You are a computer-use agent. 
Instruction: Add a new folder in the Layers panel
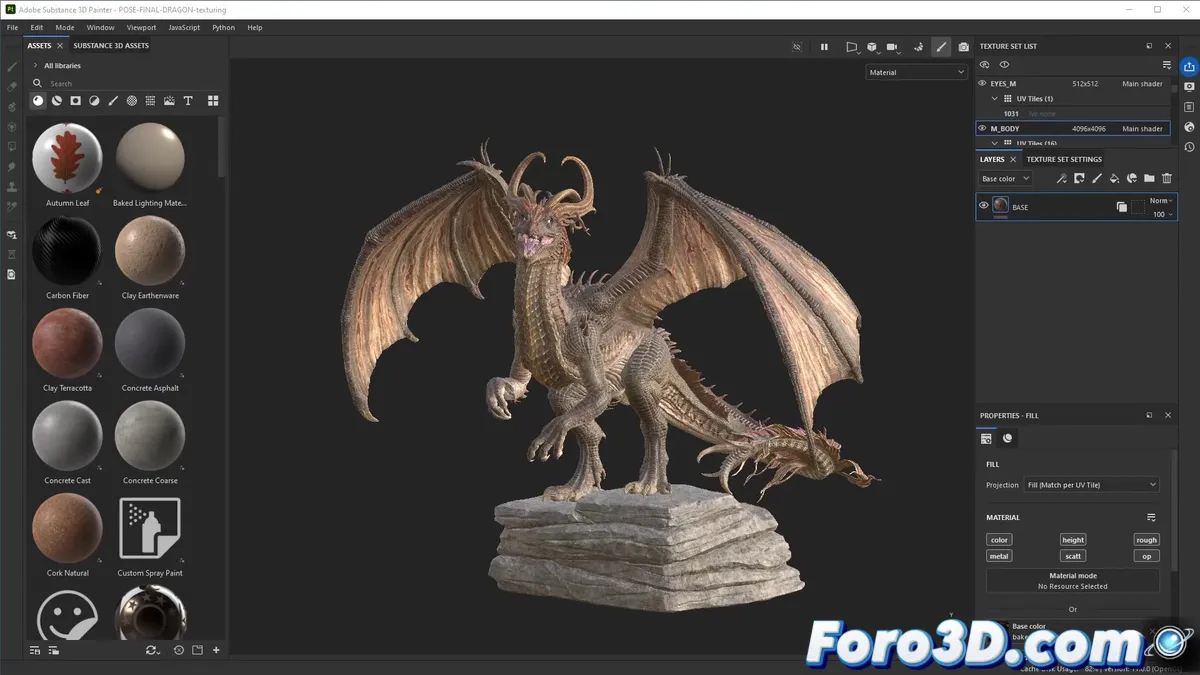1147,178
